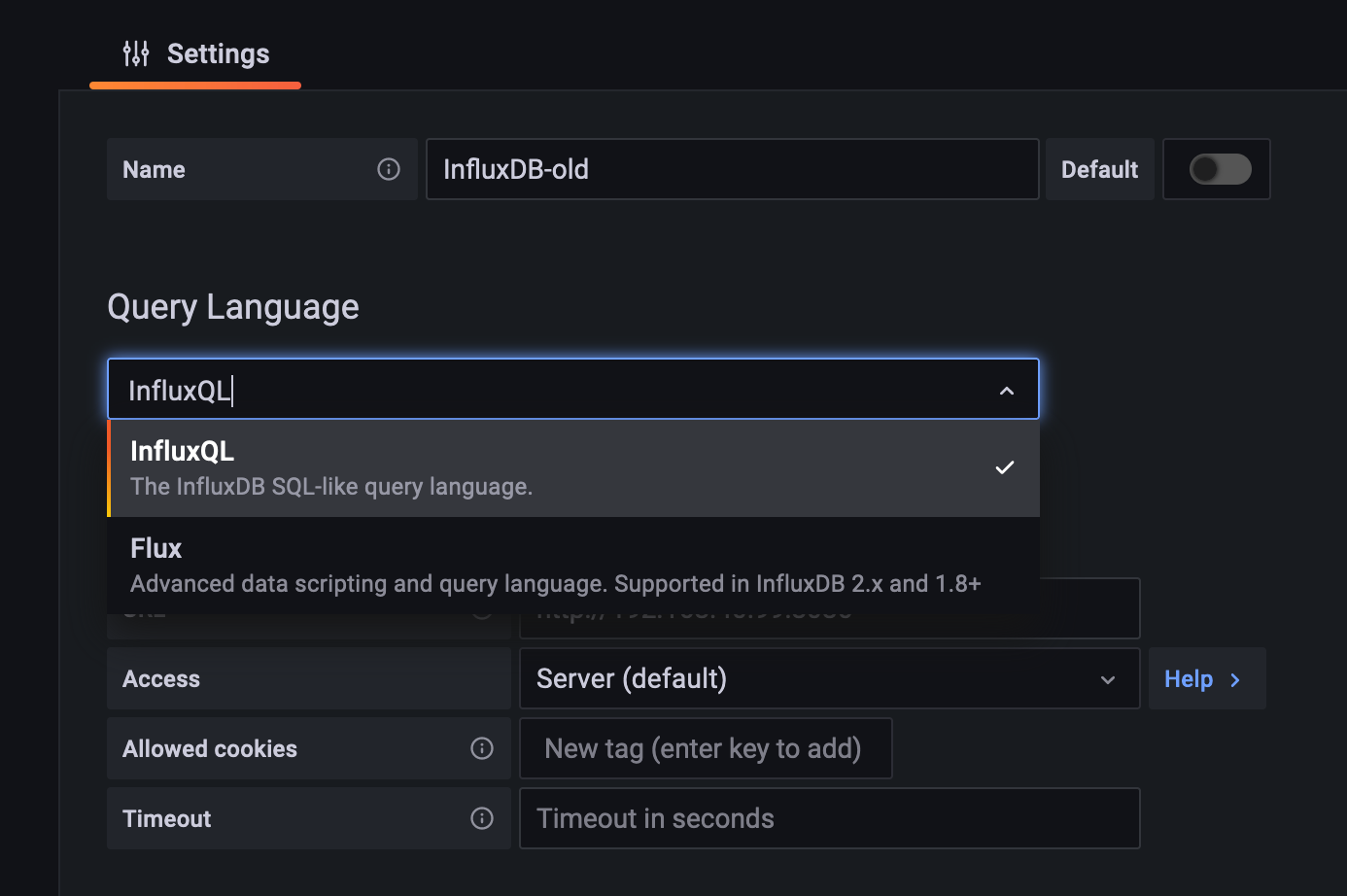
Task: Click the Timeout label
Action: point(167,818)
